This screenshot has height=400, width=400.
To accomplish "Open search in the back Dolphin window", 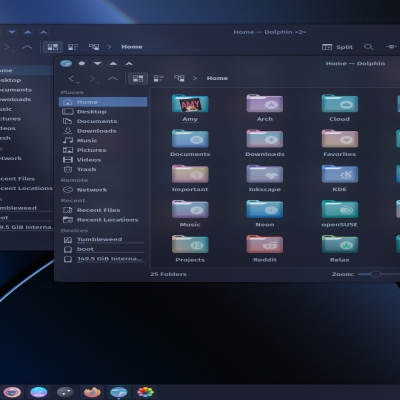I will [368, 47].
